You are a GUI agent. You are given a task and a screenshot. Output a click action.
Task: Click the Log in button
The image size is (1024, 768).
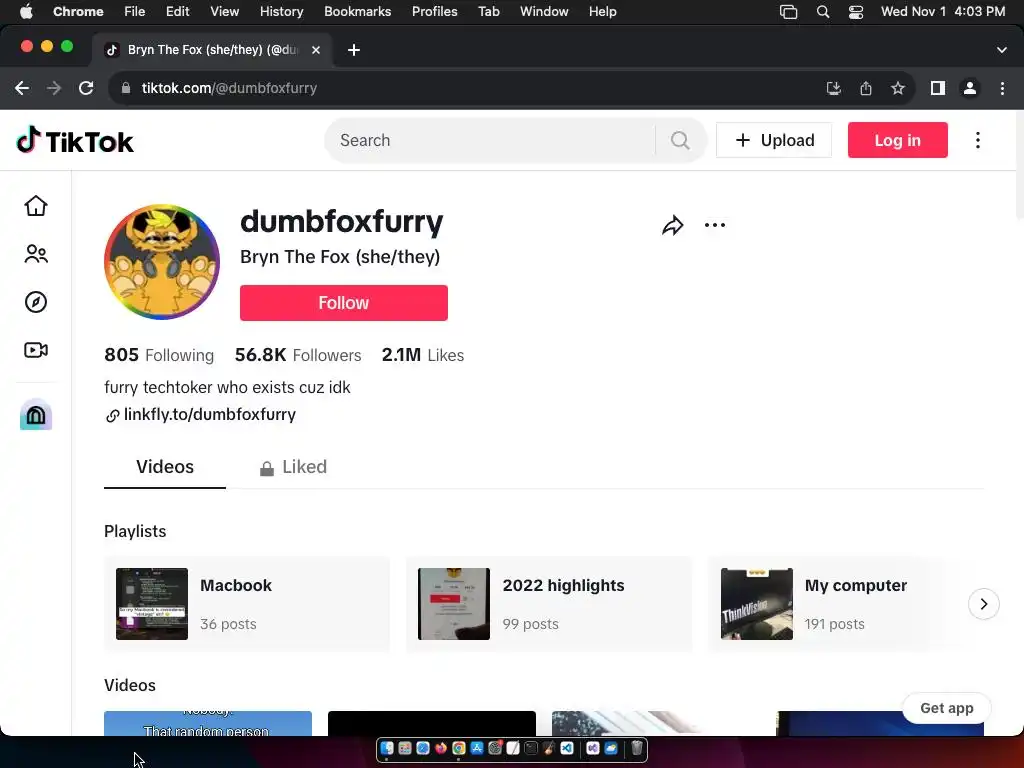point(897,140)
